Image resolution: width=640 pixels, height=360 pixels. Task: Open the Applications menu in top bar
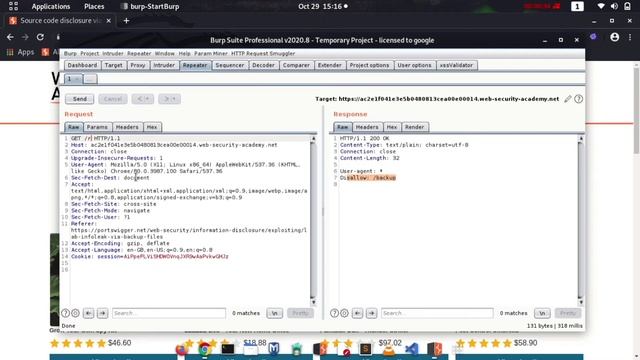[x=51, y=6]
